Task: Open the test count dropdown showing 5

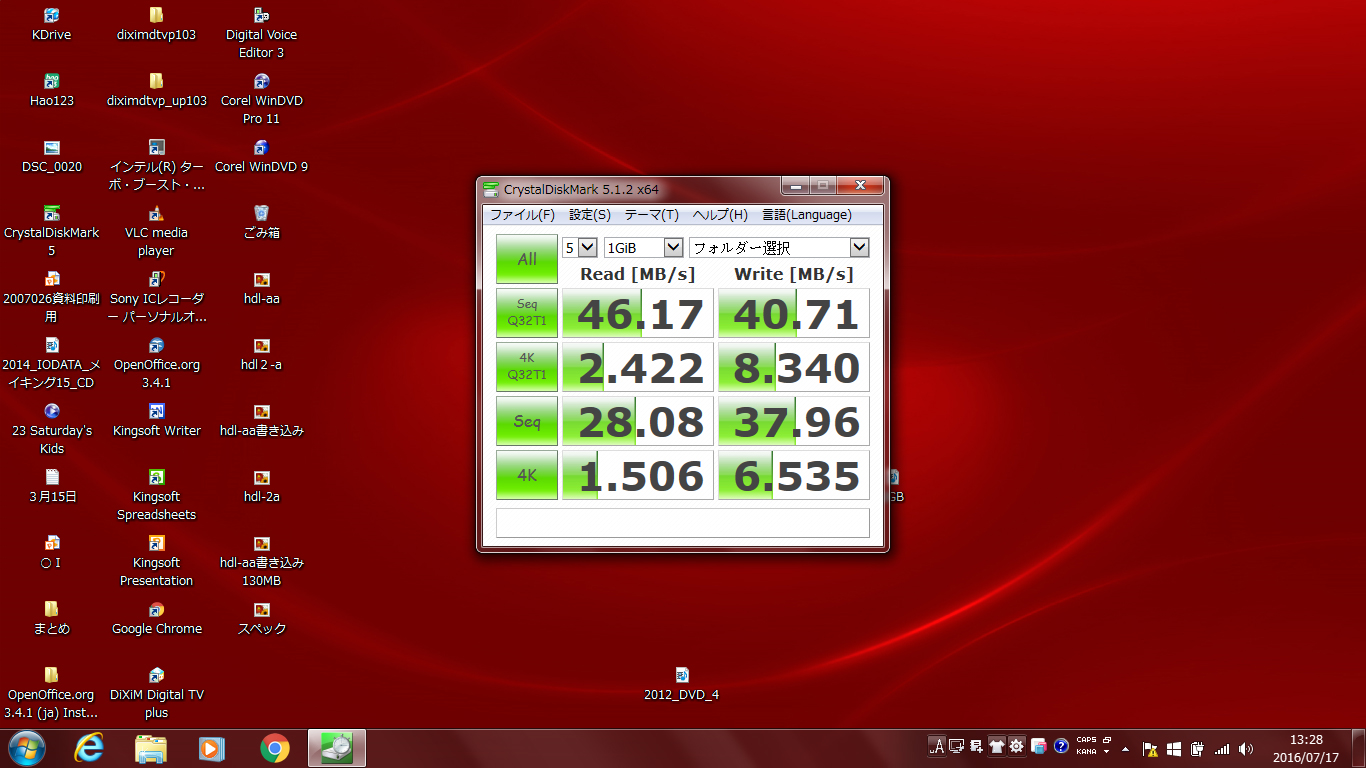Action: (x=580, y=247)
